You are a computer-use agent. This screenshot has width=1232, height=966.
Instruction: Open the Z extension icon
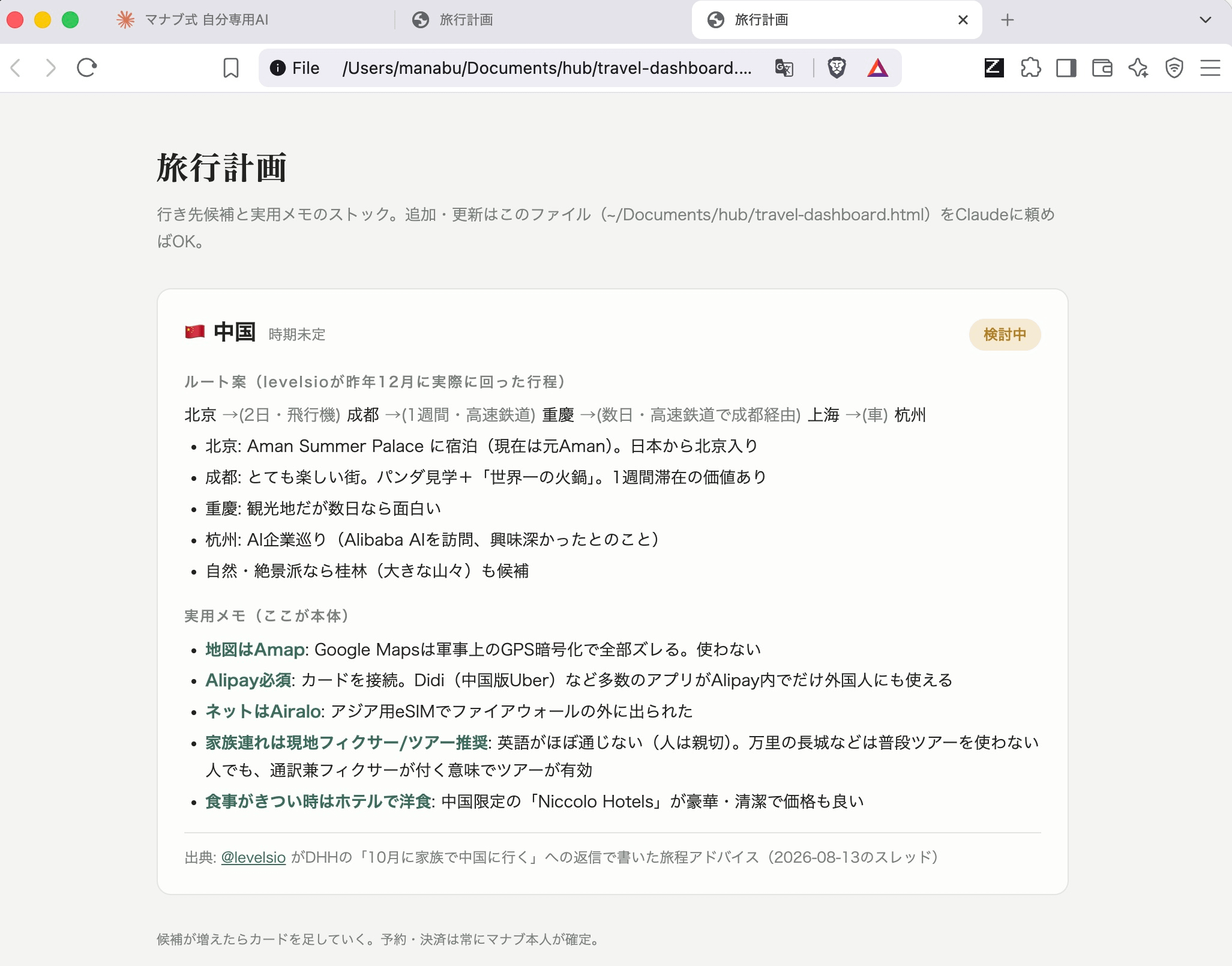(994, 68)
